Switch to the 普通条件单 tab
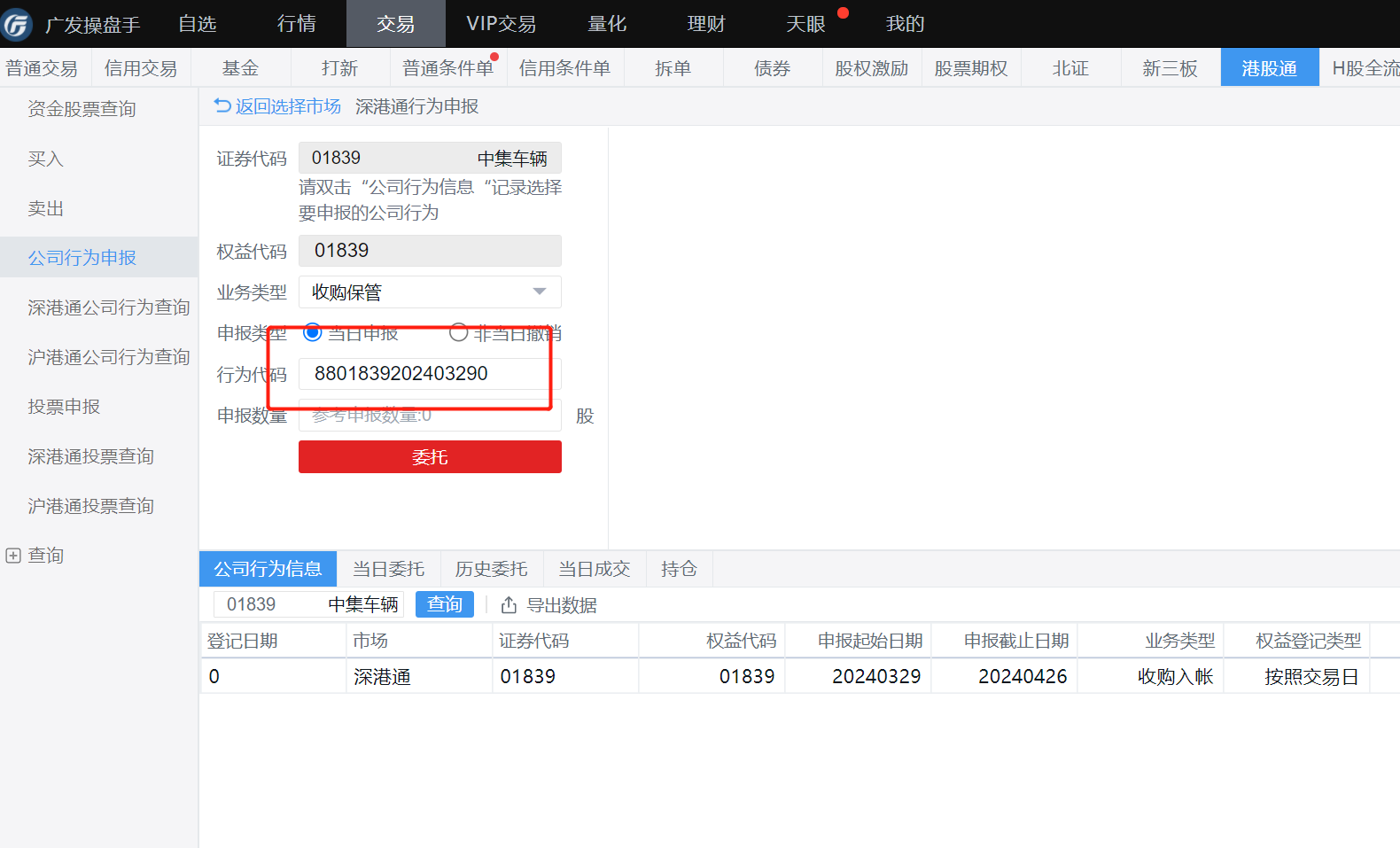This screenshot has width=1400, height=848. (448, 68)
